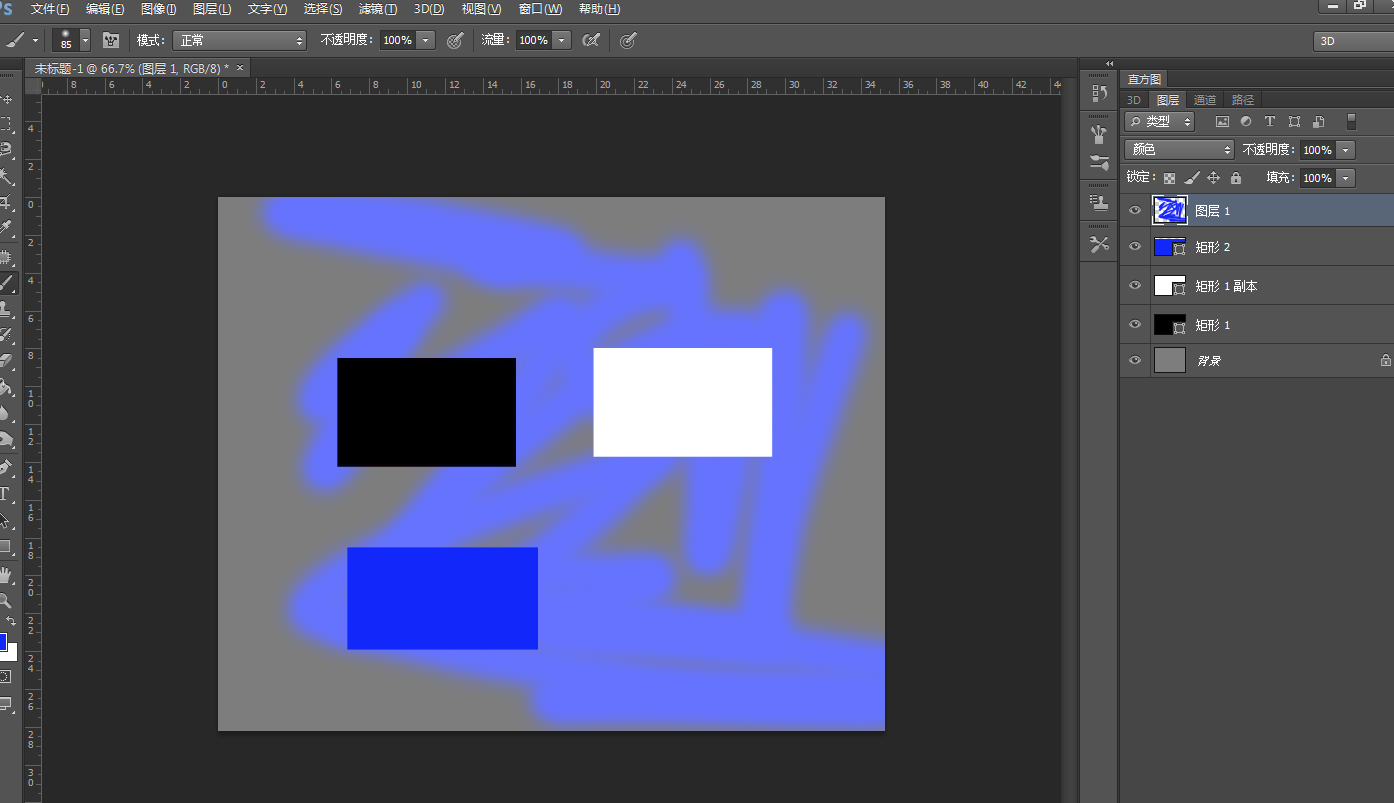Choose the Hand tool

tap(5, 575)
